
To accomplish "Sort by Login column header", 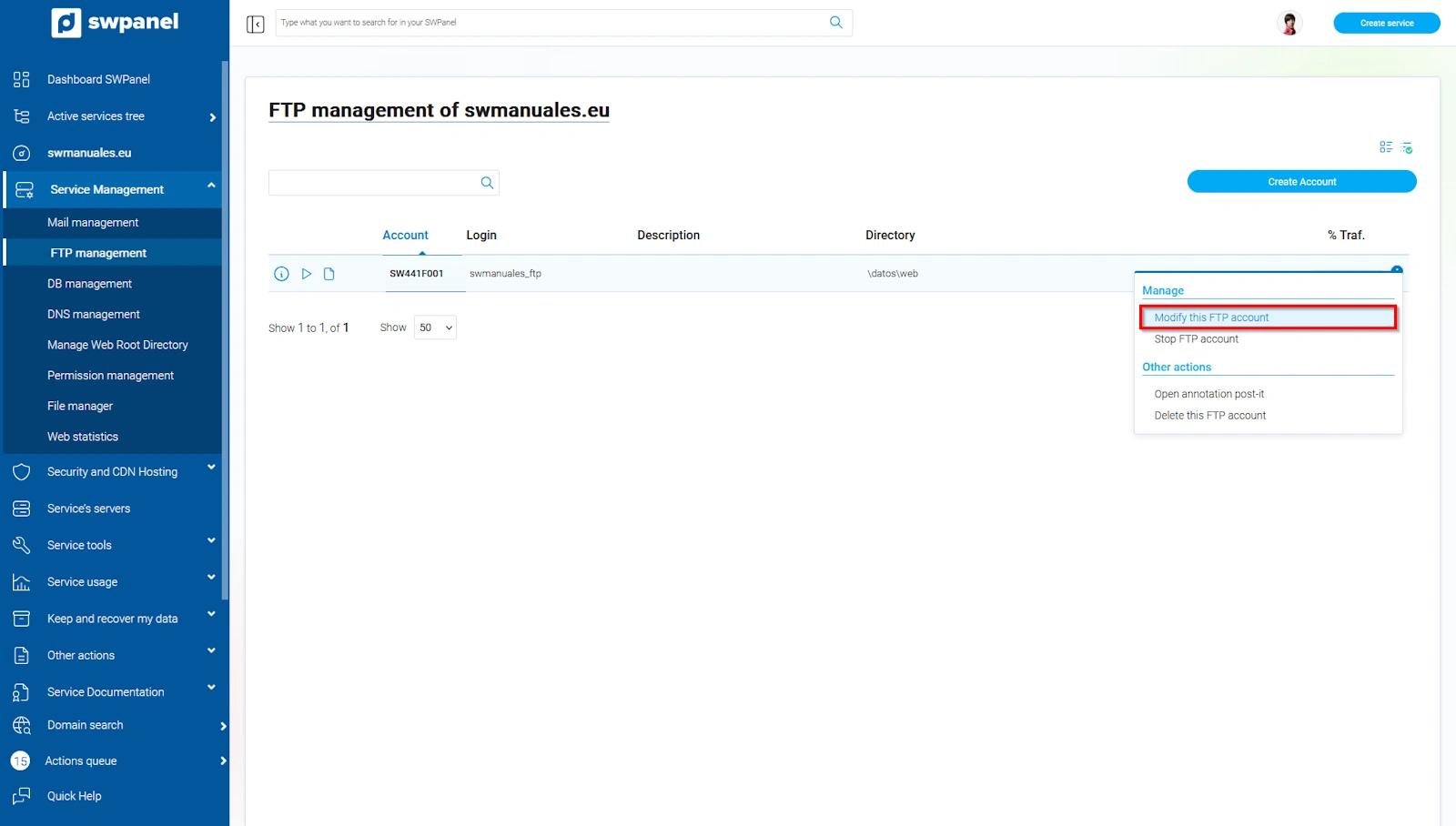I will (x=481, y=236).
